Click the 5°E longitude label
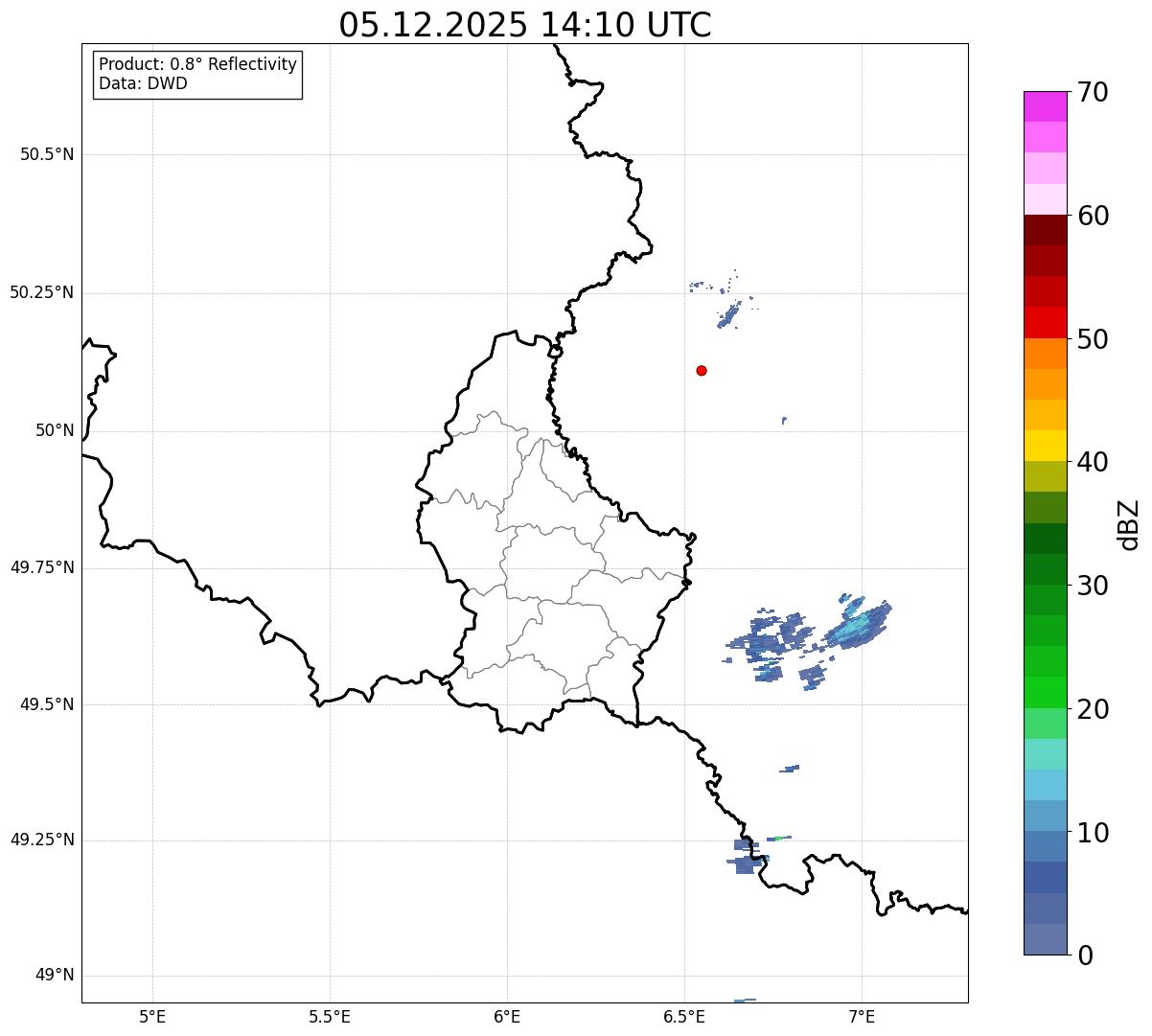 (152, 1016)
